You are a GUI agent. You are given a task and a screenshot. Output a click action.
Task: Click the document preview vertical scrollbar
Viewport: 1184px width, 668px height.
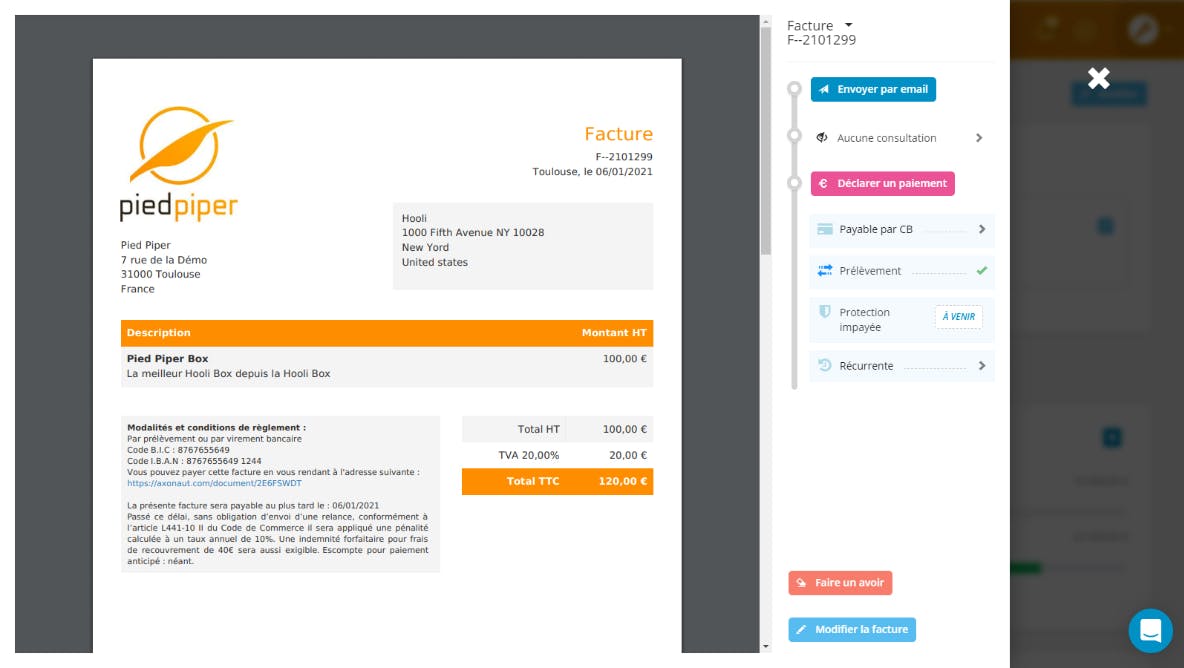[765, 140]
